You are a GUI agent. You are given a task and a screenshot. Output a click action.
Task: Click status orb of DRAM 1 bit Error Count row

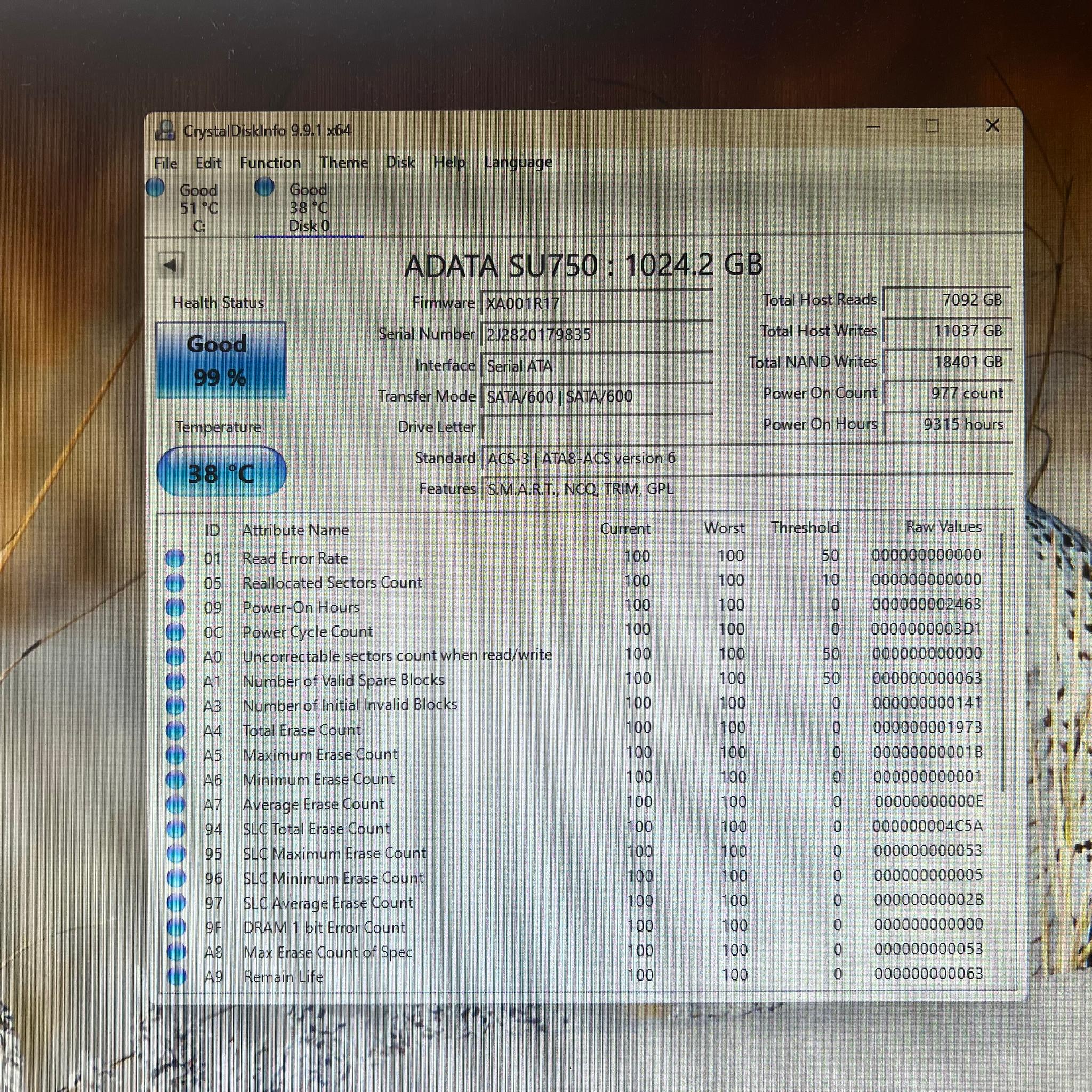pos(177,928)
